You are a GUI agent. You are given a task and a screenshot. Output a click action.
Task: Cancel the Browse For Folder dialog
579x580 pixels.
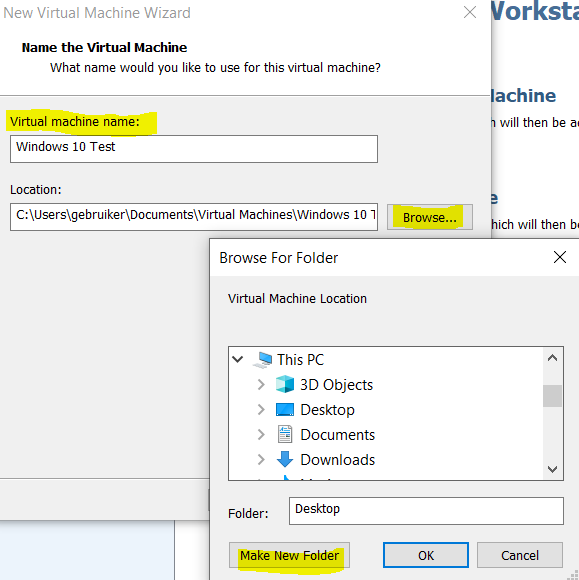(x=520, y=555)
